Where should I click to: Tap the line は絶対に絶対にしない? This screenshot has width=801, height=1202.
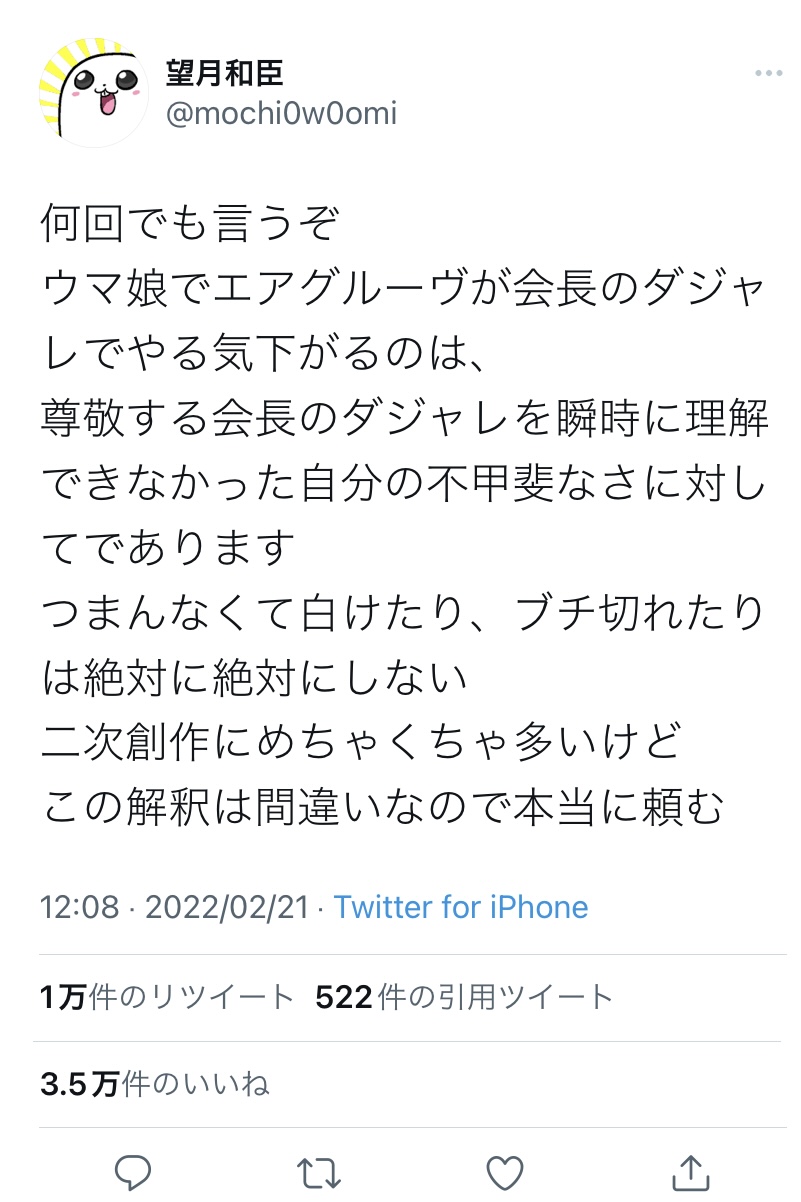255,678
